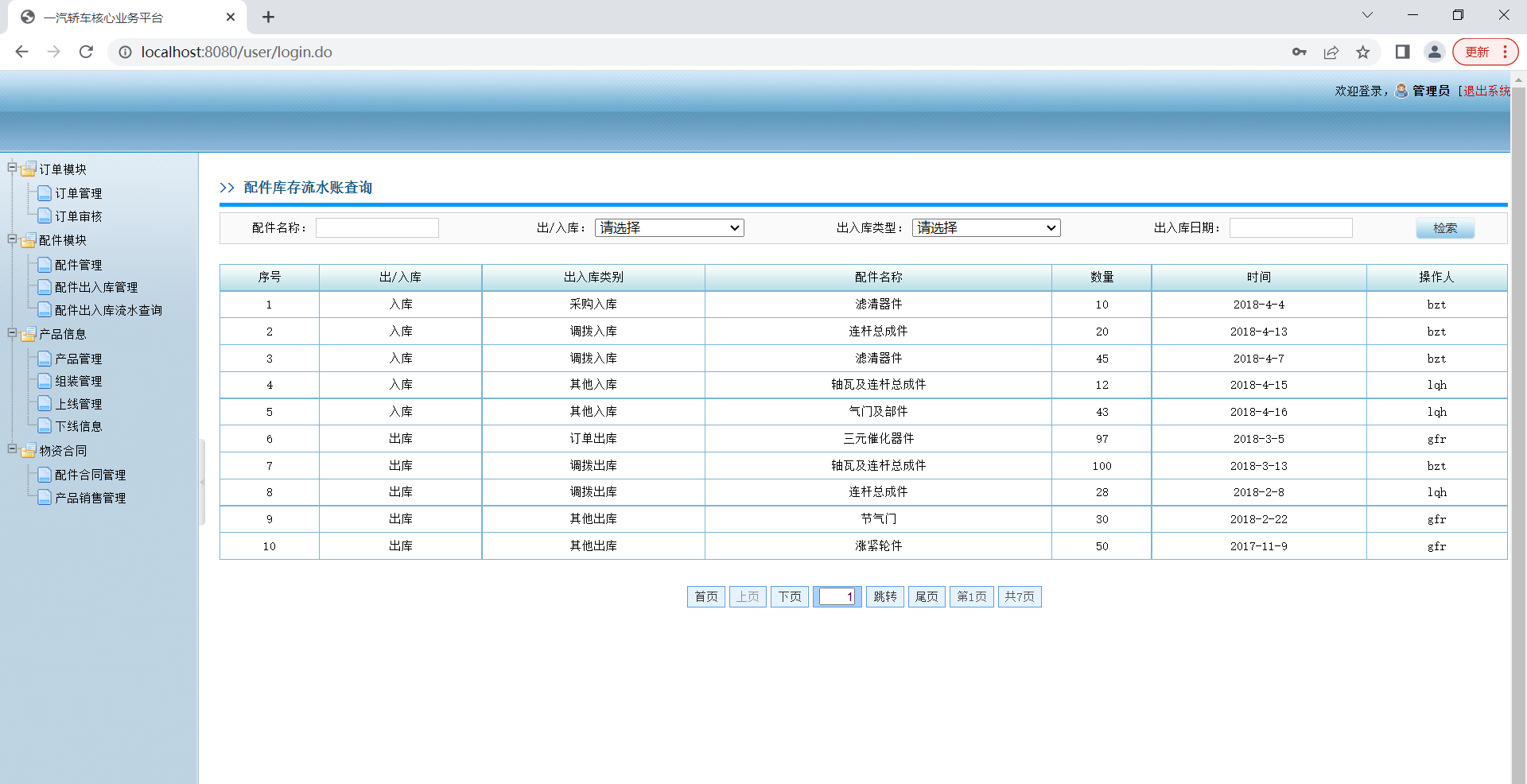Reload the current page
This screenshot has width=1527, height=784.
tap(86, 52)
